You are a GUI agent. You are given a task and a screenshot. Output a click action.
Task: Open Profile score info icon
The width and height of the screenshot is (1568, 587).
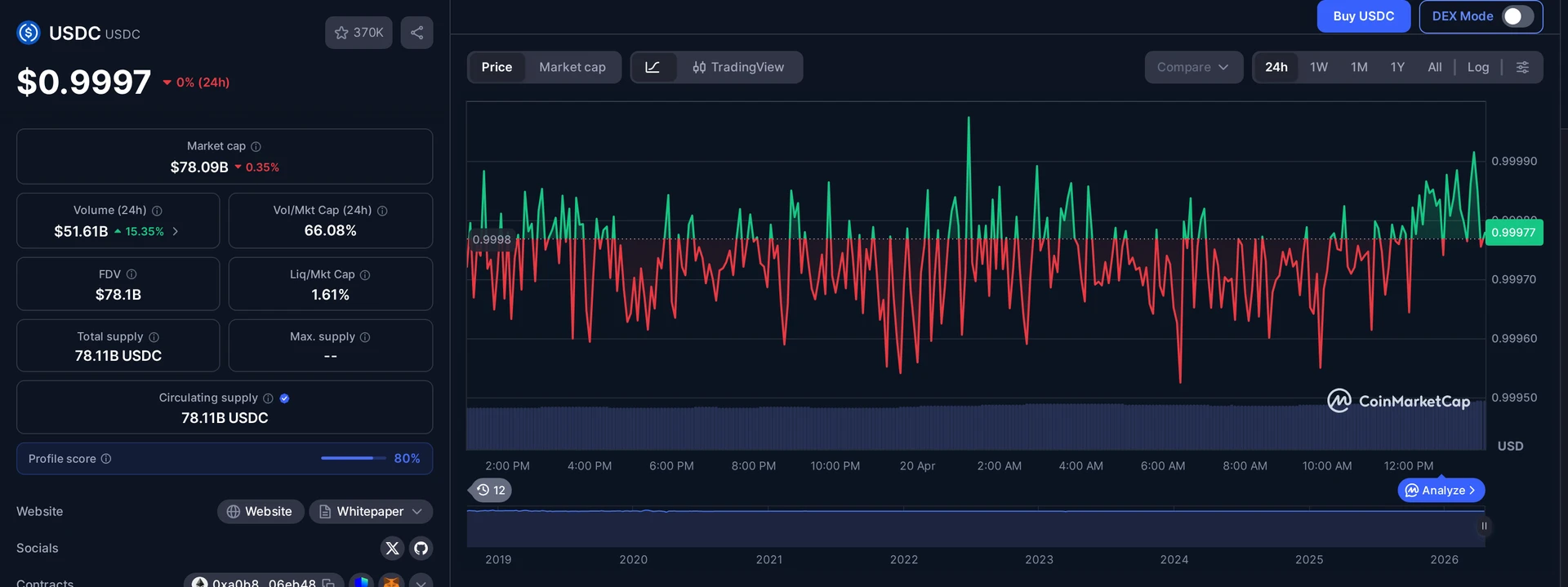[x=106, y=459]
